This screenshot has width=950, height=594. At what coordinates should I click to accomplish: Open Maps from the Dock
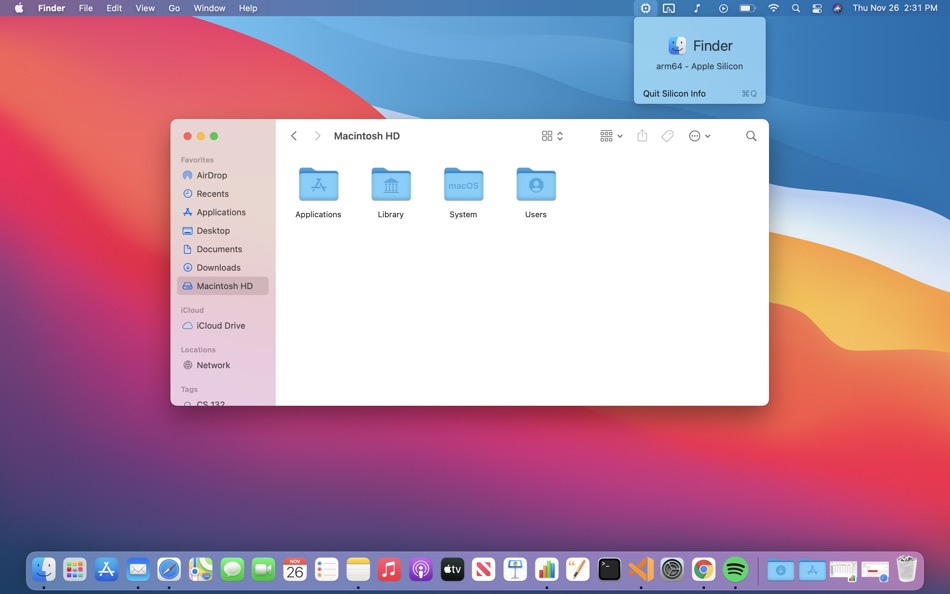[x=201, y=569]
